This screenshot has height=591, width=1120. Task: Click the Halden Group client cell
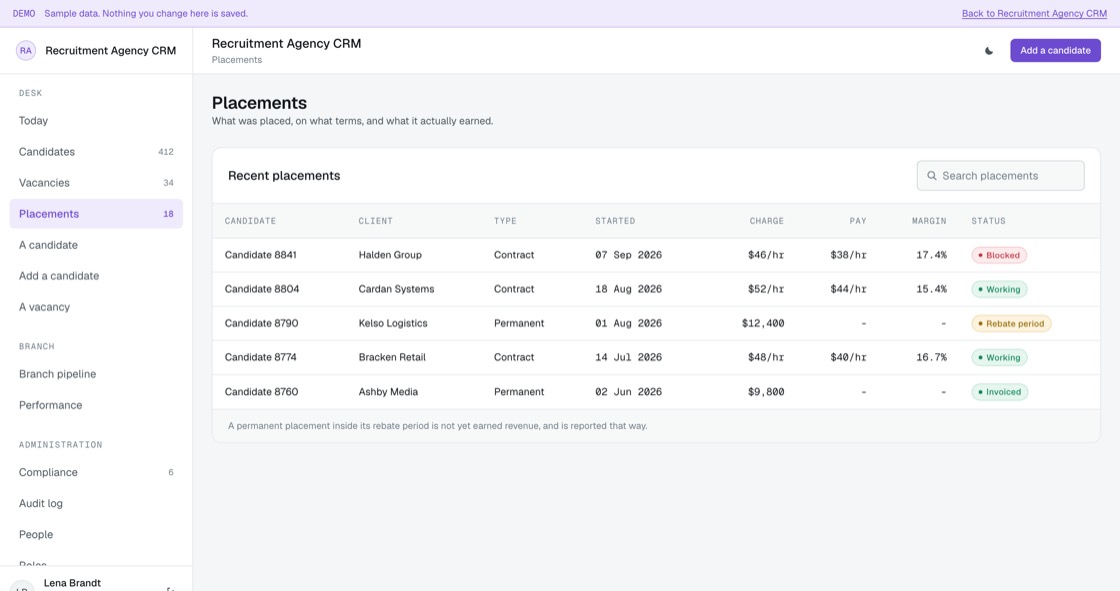tap(390, 255)
